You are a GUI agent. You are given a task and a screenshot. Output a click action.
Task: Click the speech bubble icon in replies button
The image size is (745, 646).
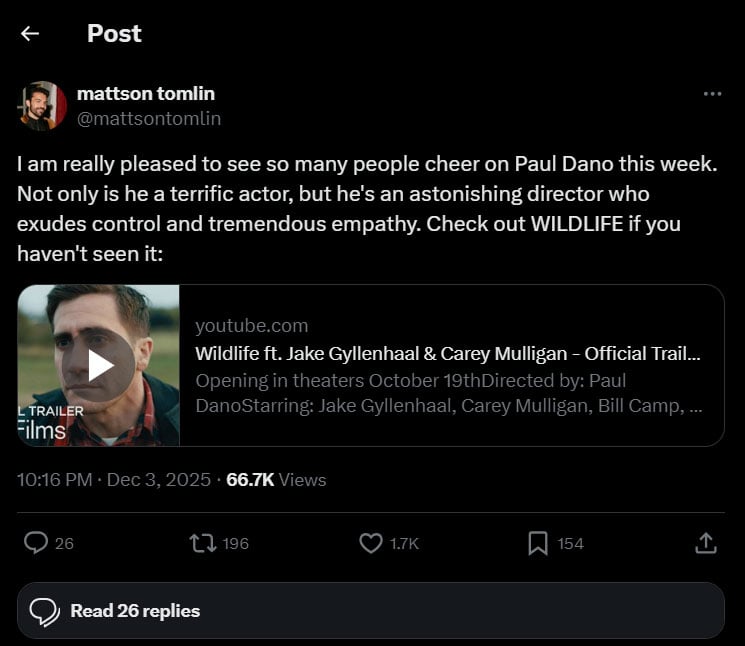pos(45,611)
